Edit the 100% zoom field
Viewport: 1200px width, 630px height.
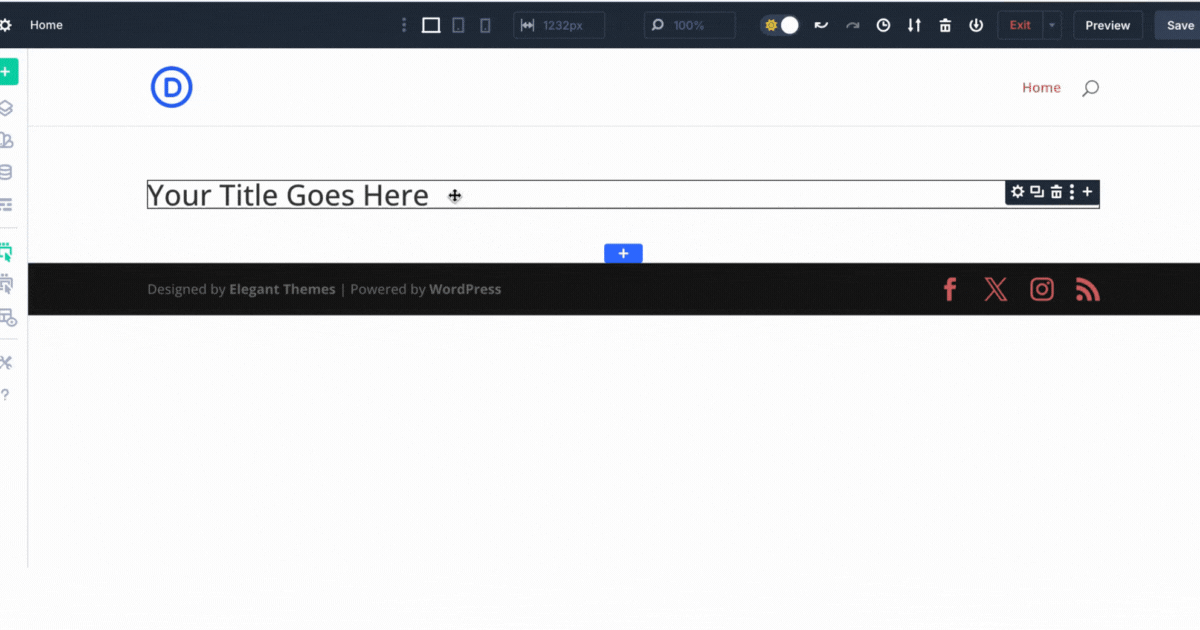690,25
